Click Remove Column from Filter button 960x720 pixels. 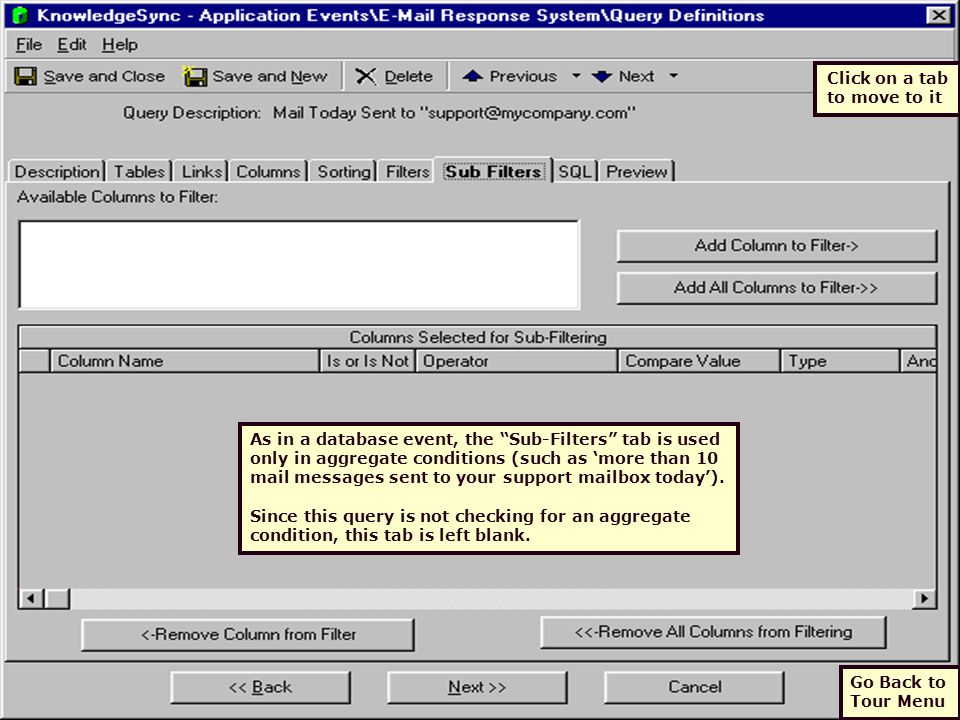248,634
